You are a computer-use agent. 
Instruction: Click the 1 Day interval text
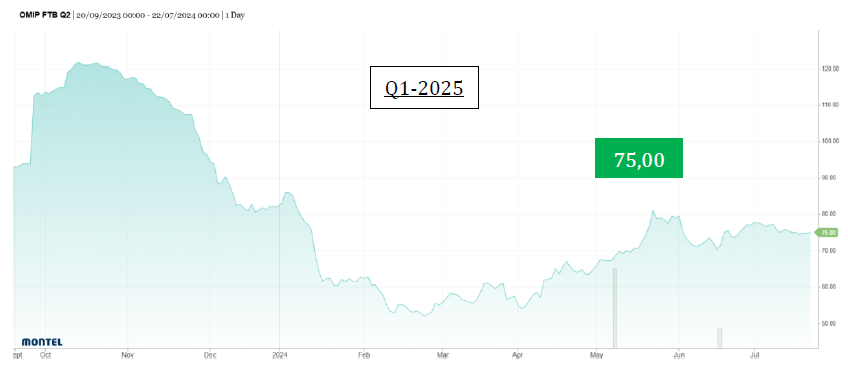[x=235, y=15]
